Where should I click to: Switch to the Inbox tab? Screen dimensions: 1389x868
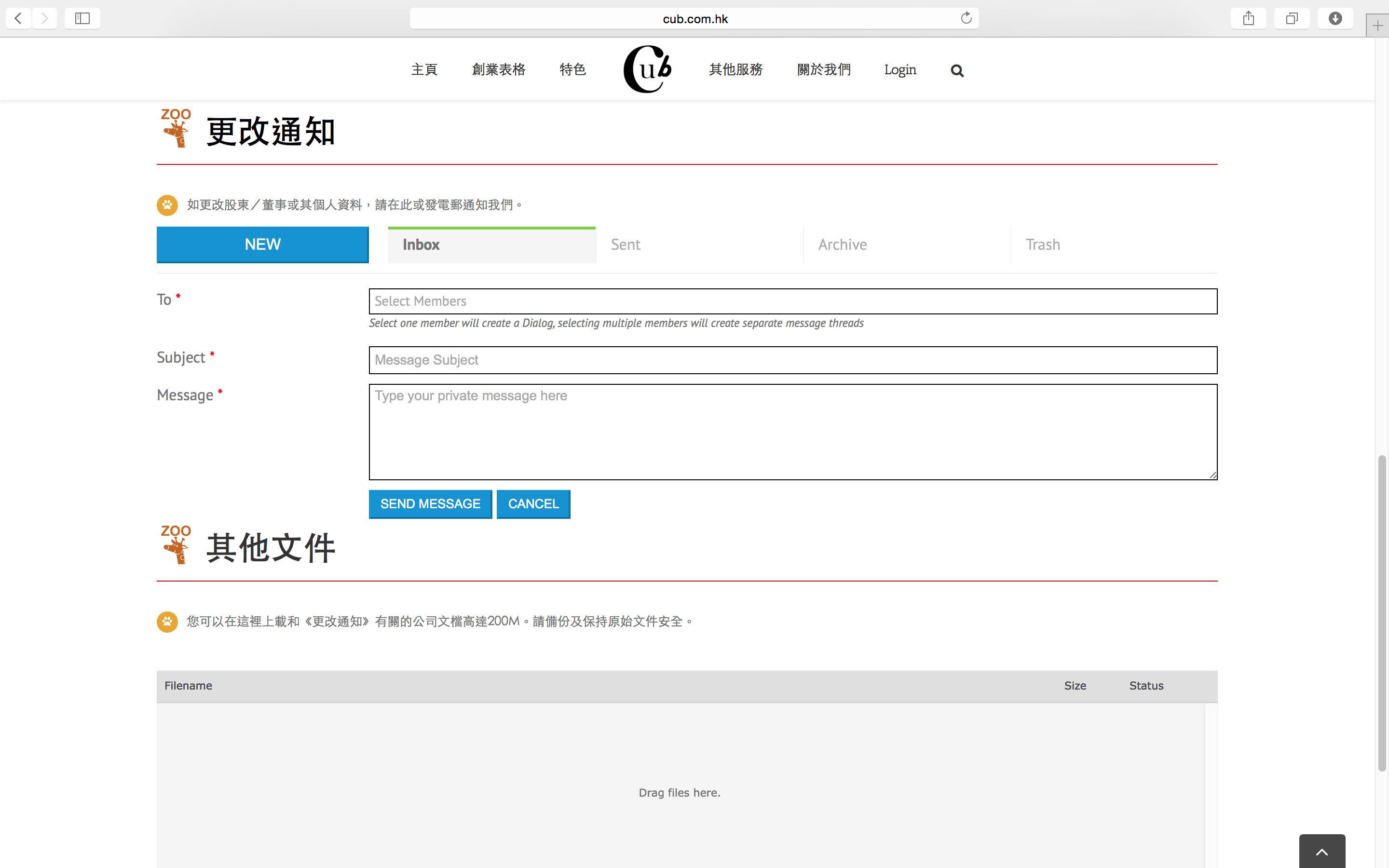[x=492, y=245]
